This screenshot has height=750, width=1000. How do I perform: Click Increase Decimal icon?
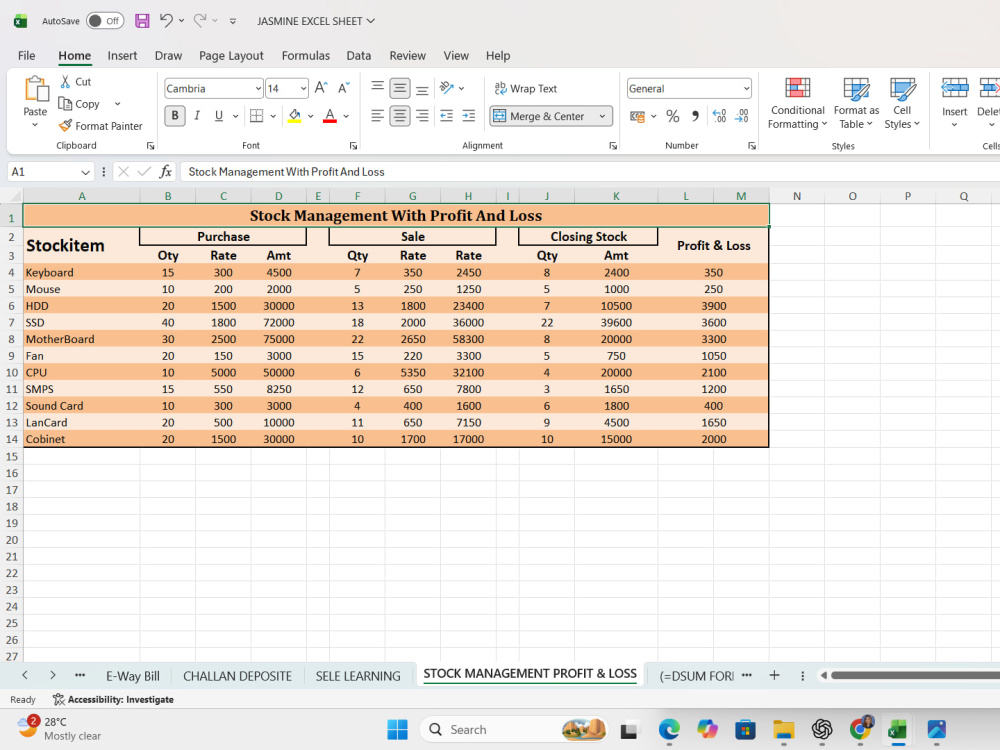coord(719,116)
